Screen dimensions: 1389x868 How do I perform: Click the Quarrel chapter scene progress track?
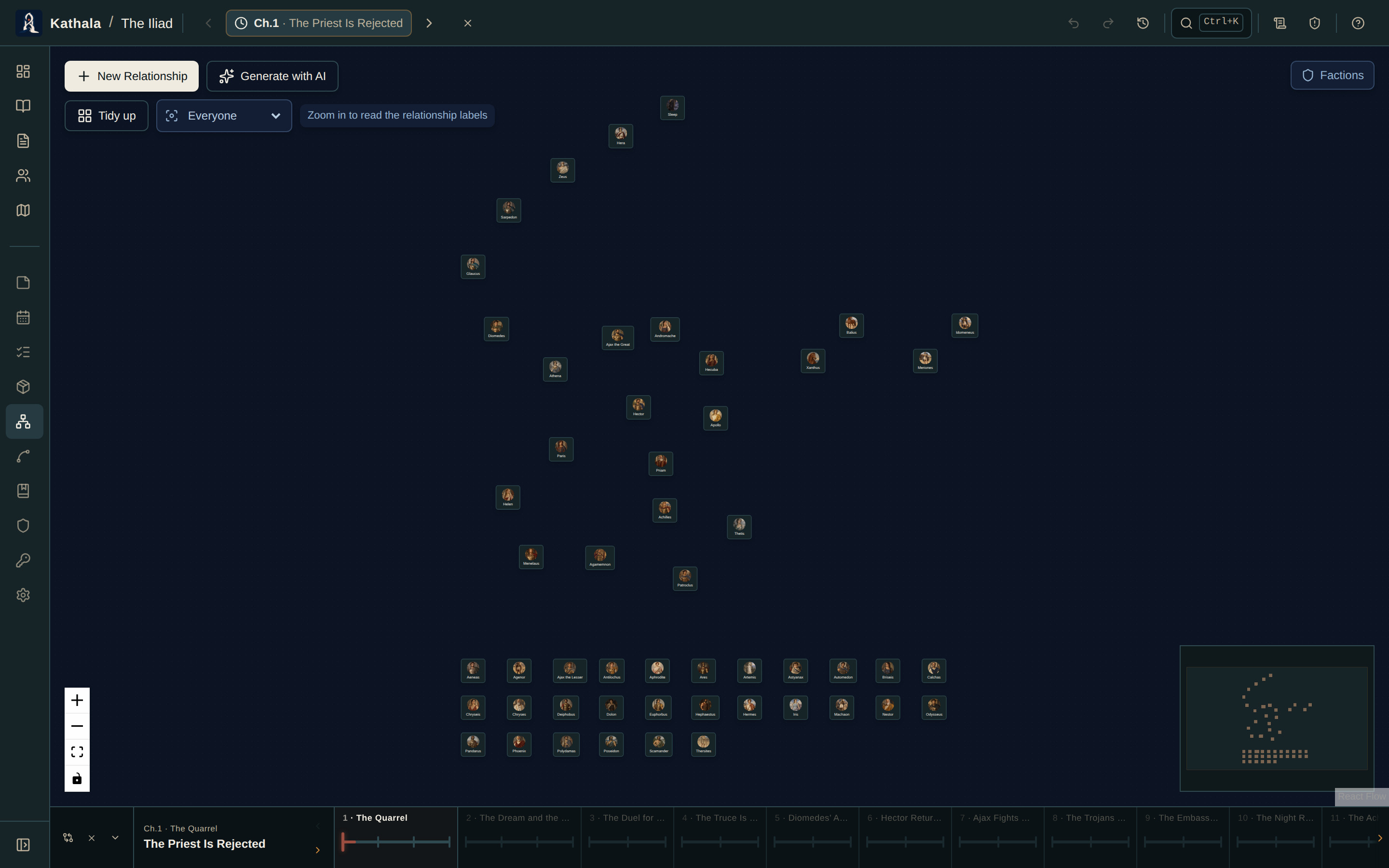(x=396, y=841)
